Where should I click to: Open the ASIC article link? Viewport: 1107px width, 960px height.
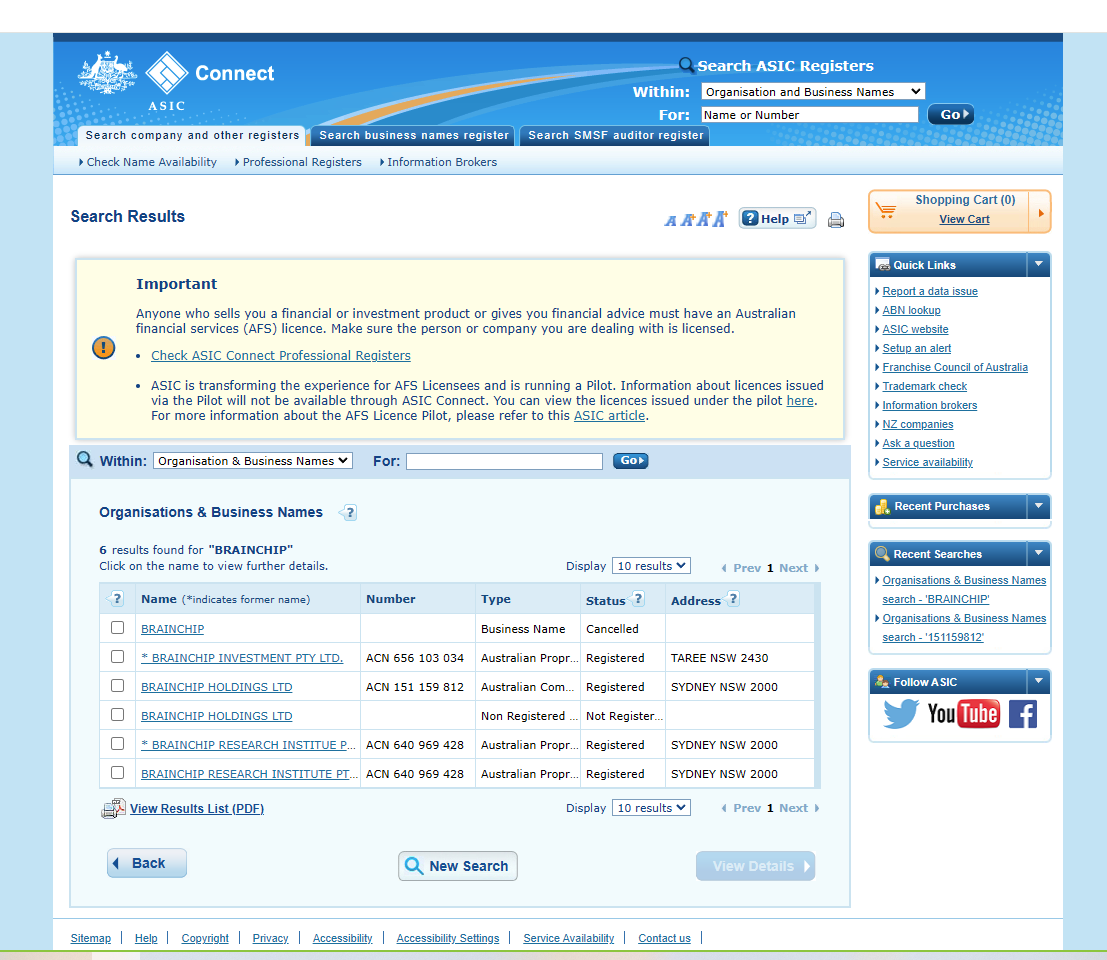pos(609,416)
